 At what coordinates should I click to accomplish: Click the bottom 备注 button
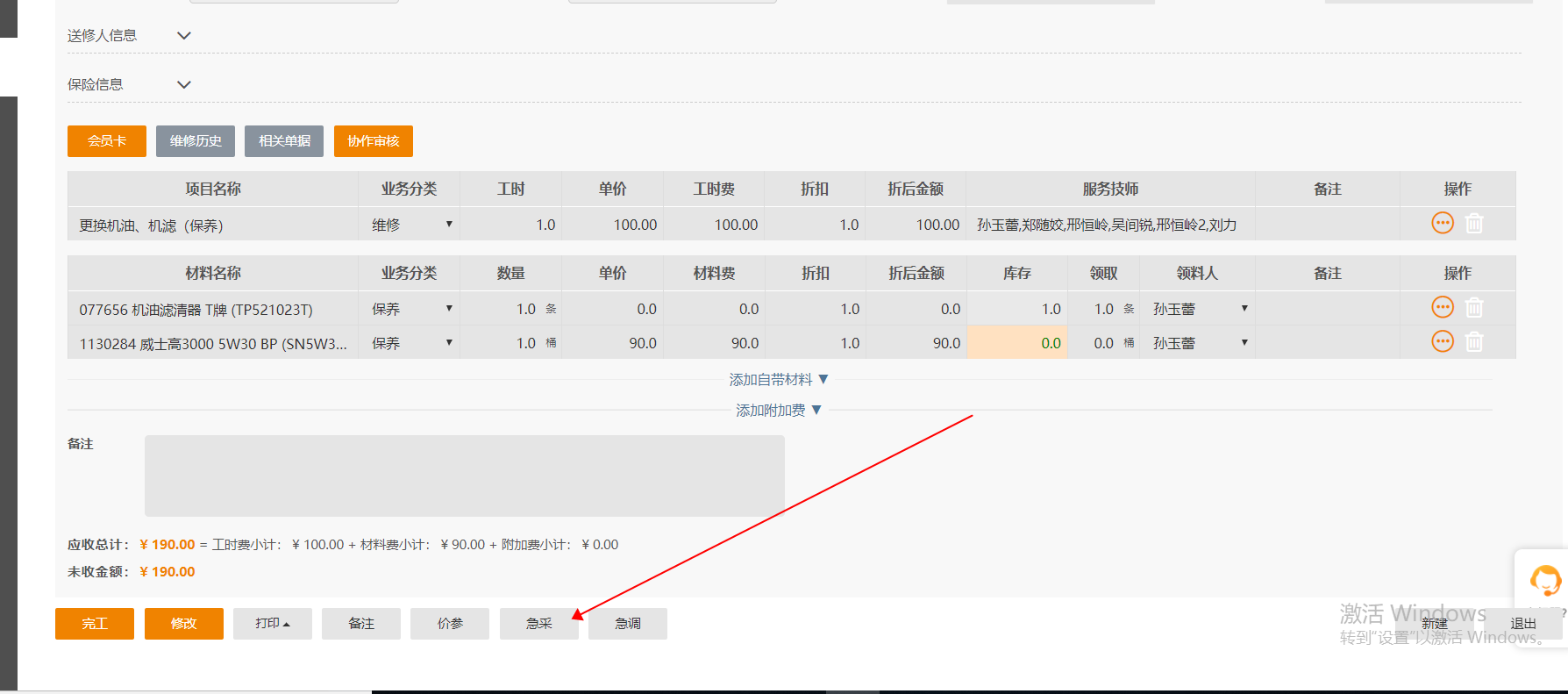[361, 624]
